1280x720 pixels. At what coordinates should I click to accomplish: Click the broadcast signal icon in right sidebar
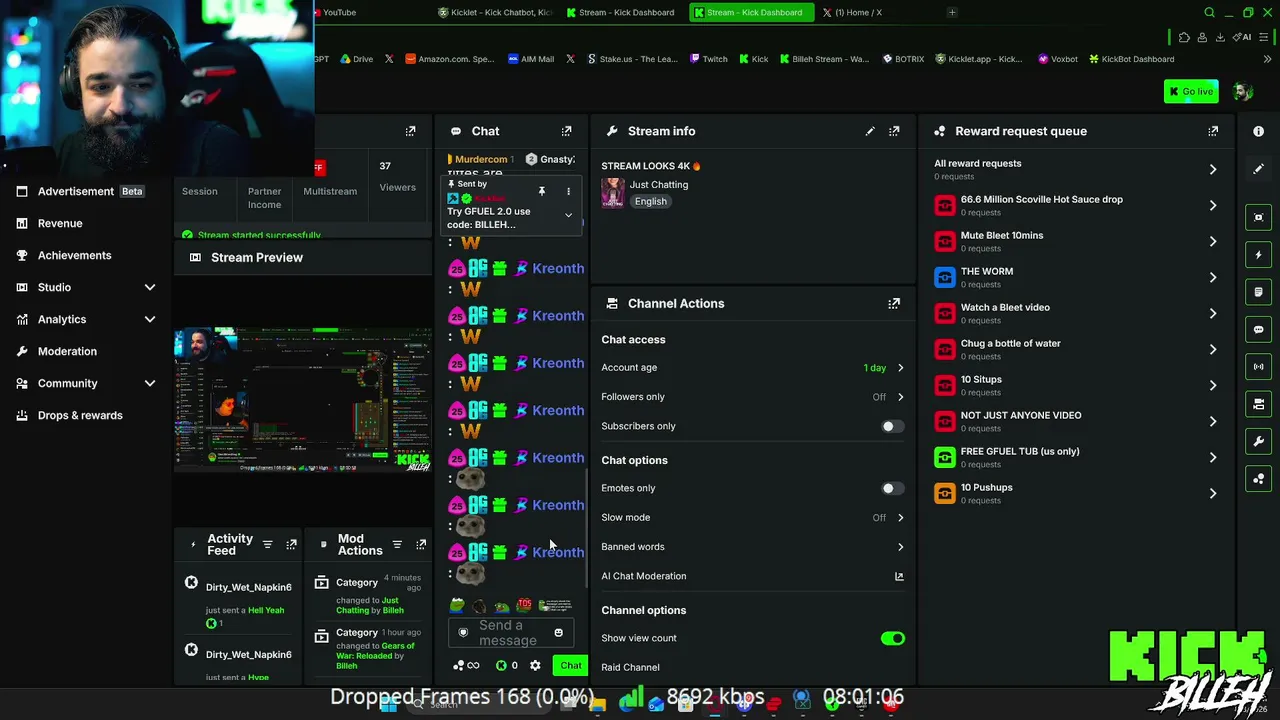pyautogui.click(x=1258, y=366)
